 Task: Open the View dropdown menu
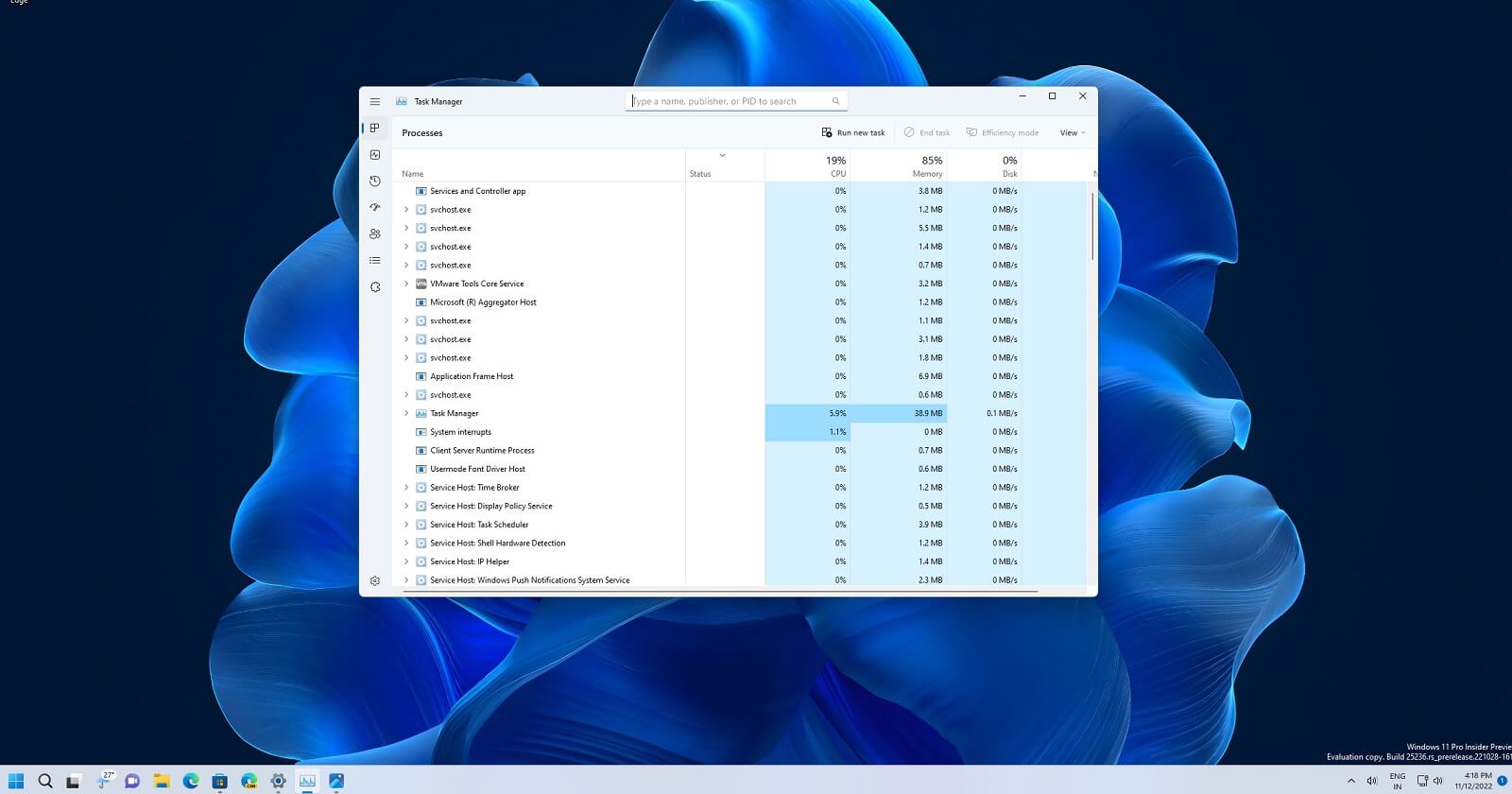pyautogui.click(x=1073, y=133)
